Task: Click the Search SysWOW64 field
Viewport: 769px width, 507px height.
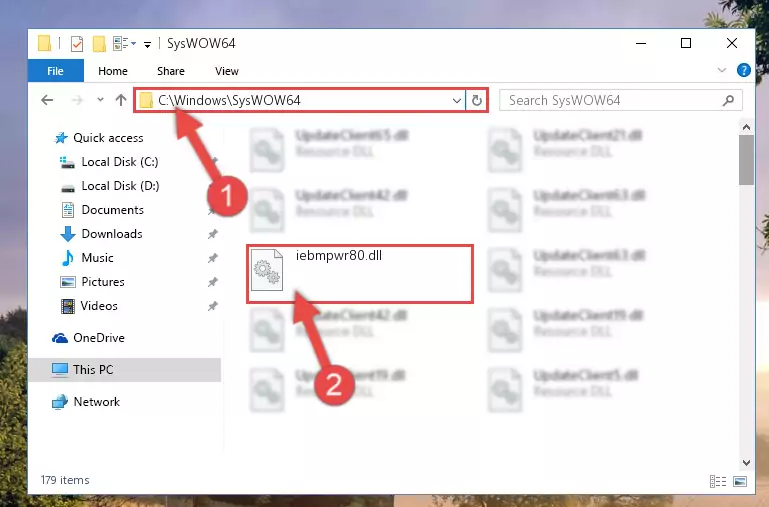Action: tap(621, 101)
